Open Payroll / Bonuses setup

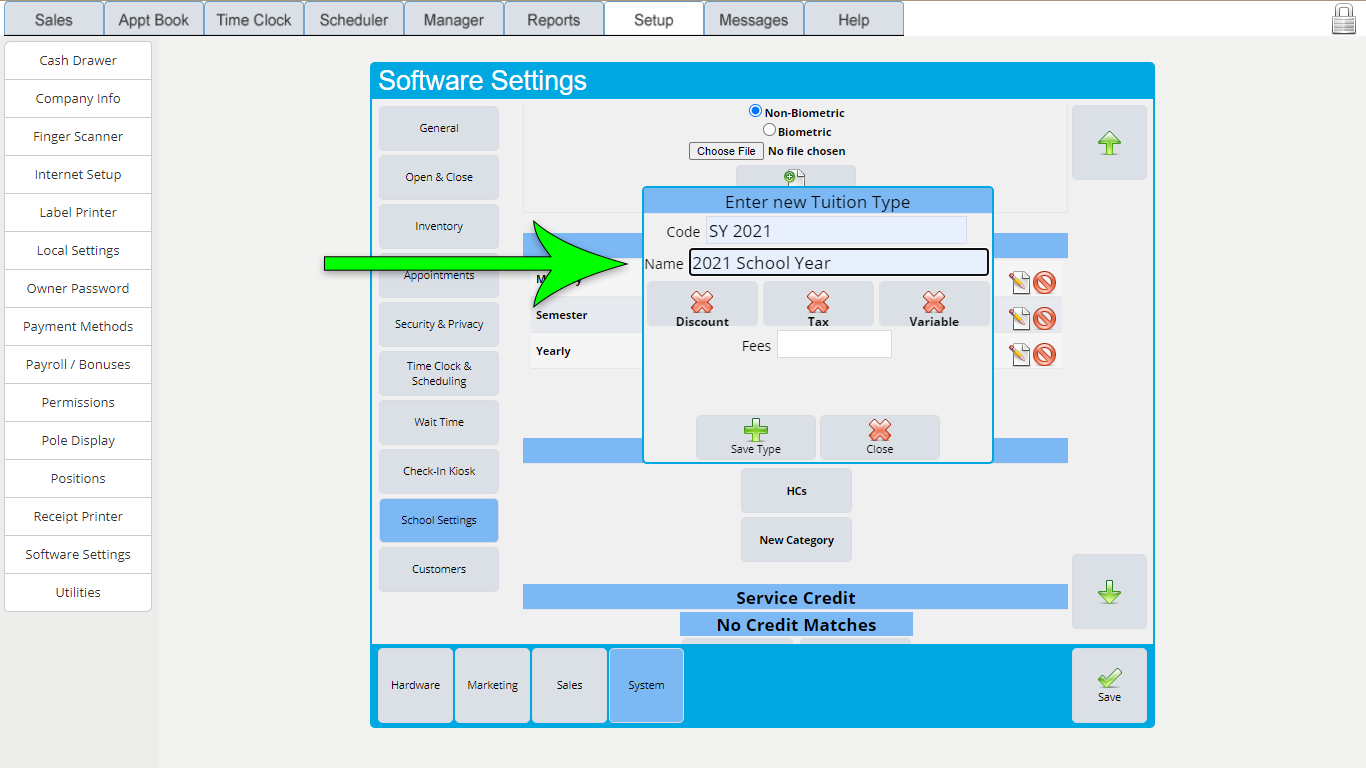coord(78,365)
